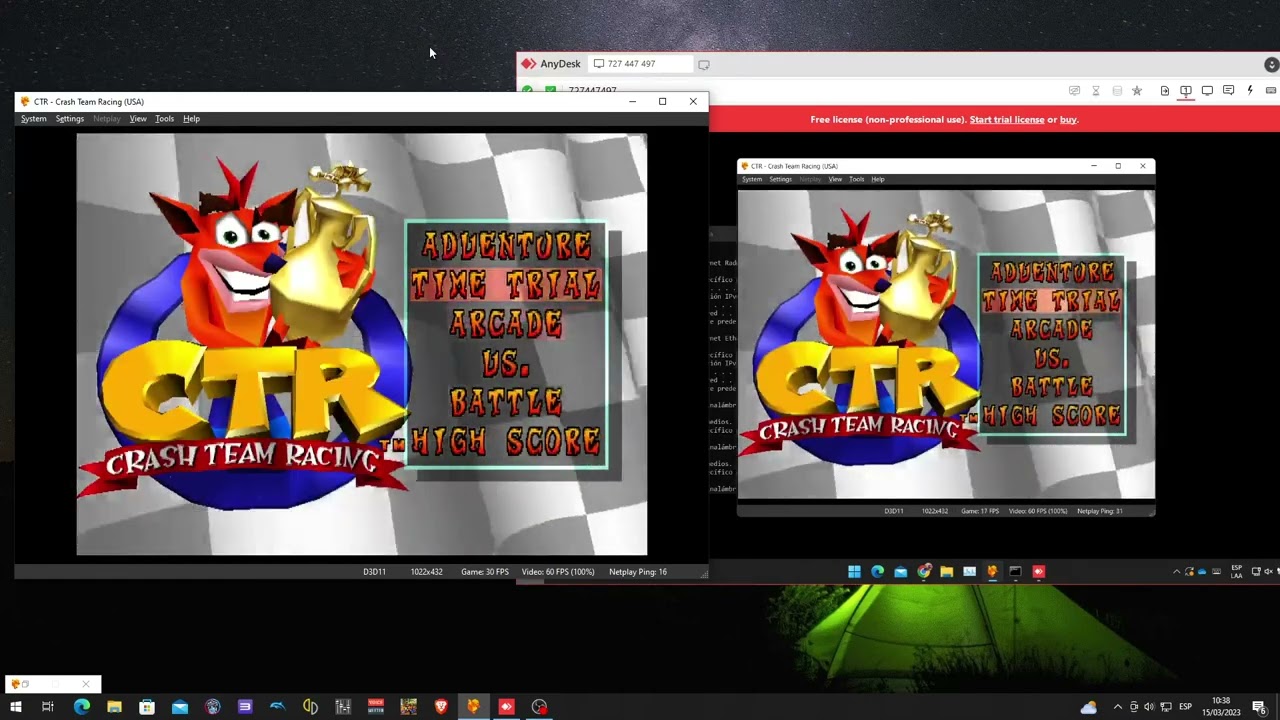The image size is (1280, 720).
Task: Select BATTLE in the local game menu
Action: pos(507,401)
